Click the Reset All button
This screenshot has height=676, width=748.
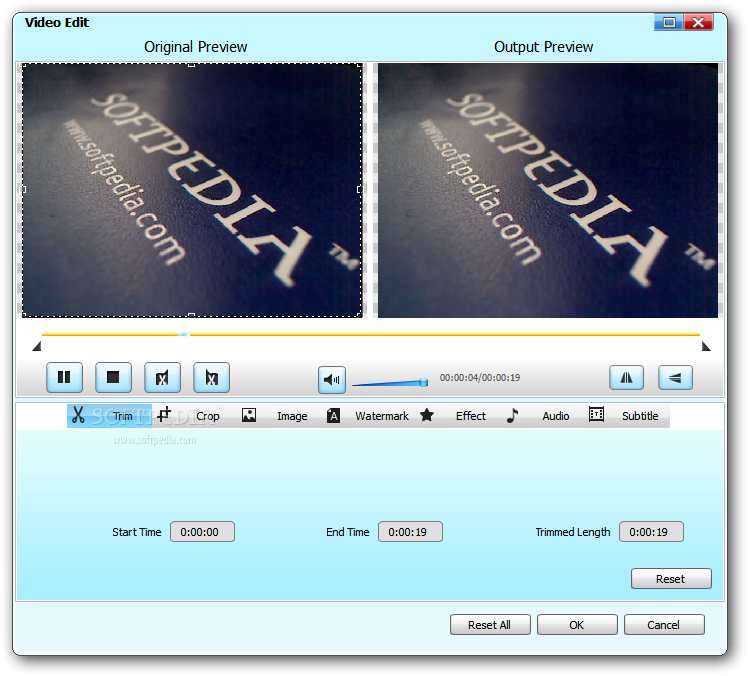[x=490, y=624]
